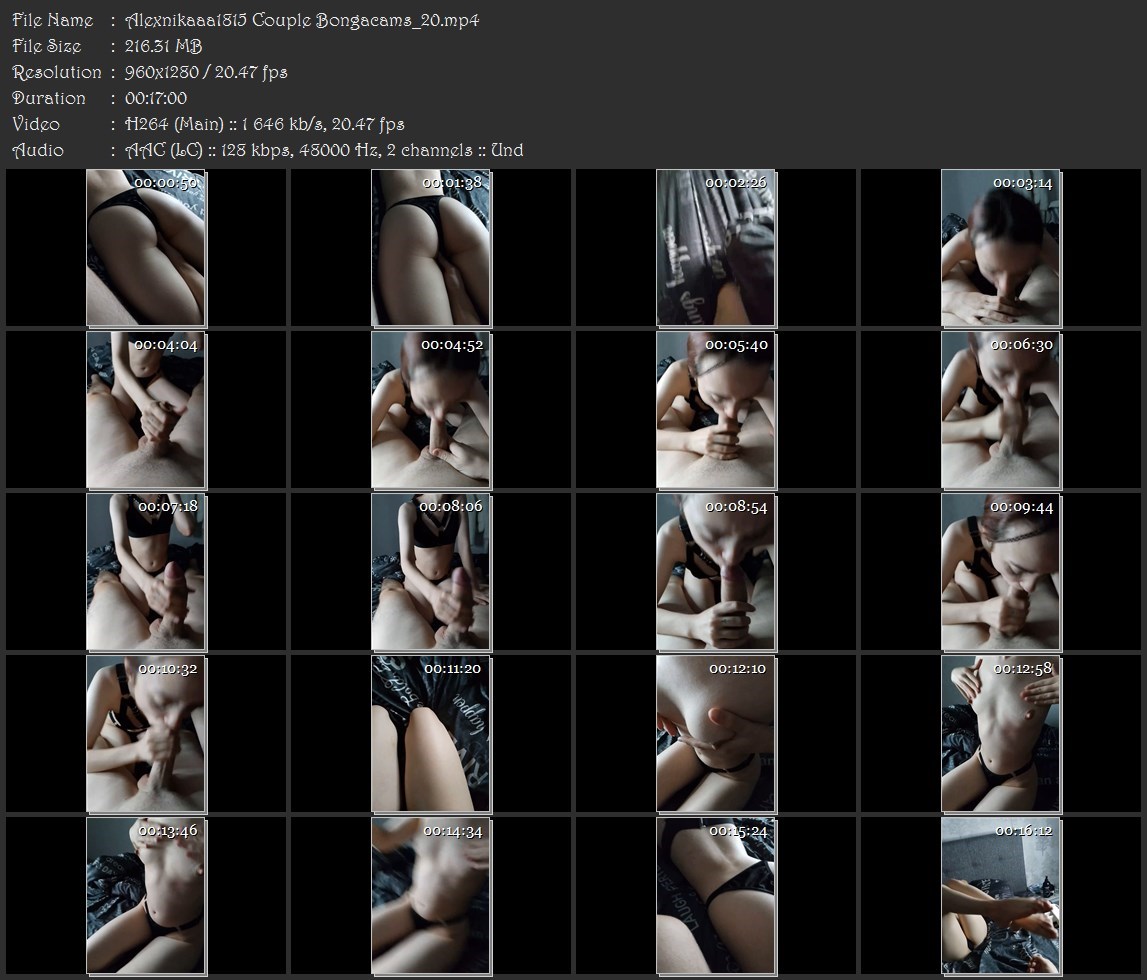Click the frame at 00:09:44
Screen dimensions: 1147x980
tap(1001, 572)
